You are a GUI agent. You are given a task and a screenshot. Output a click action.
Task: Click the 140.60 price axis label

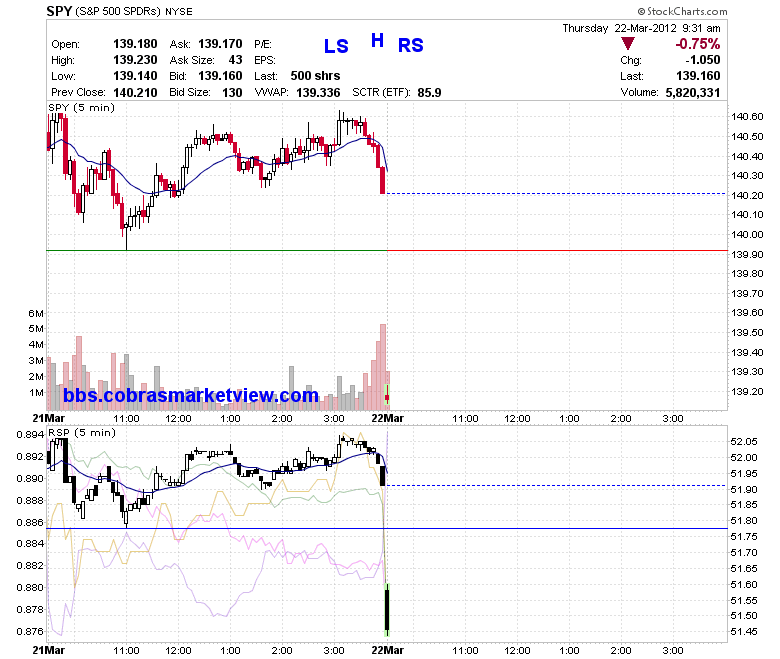click(x=747, y=117)
